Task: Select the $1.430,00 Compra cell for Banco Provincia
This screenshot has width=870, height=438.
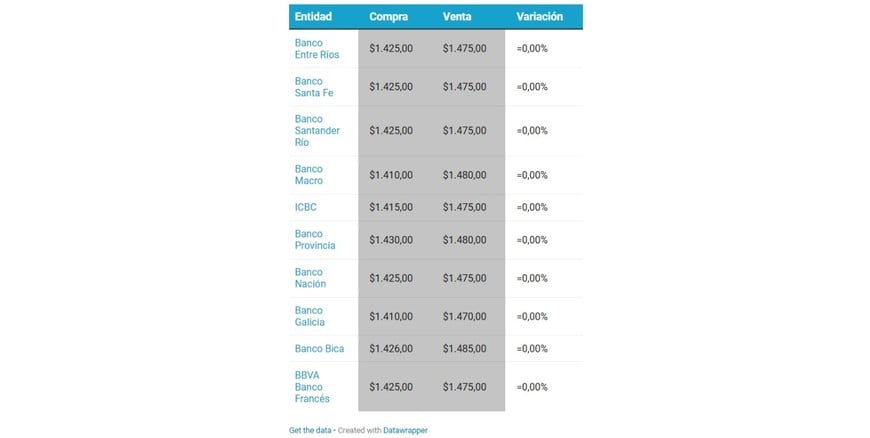Action: pyautogui.click(x=391, y=240)
